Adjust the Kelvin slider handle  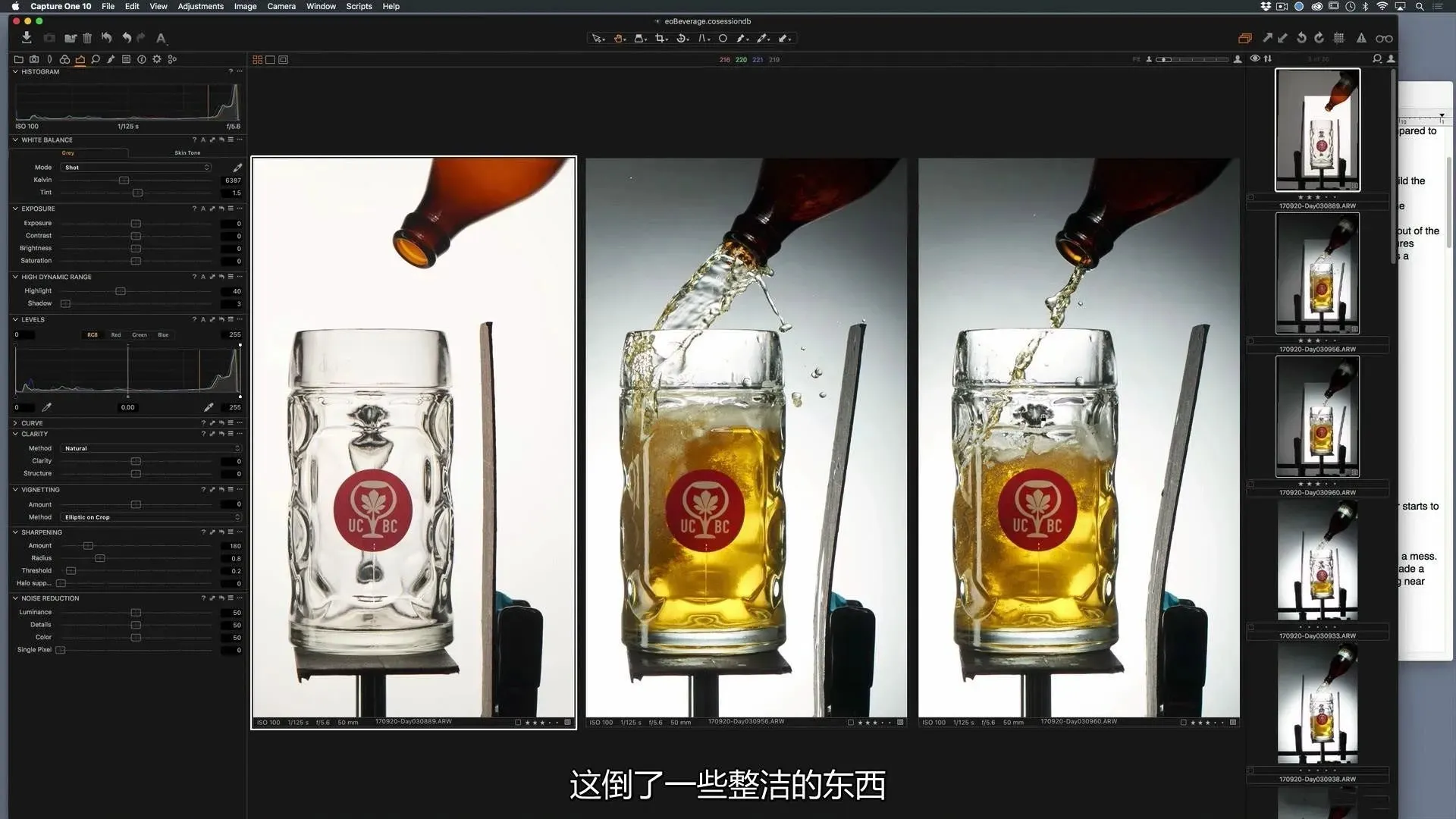[124, 180]
